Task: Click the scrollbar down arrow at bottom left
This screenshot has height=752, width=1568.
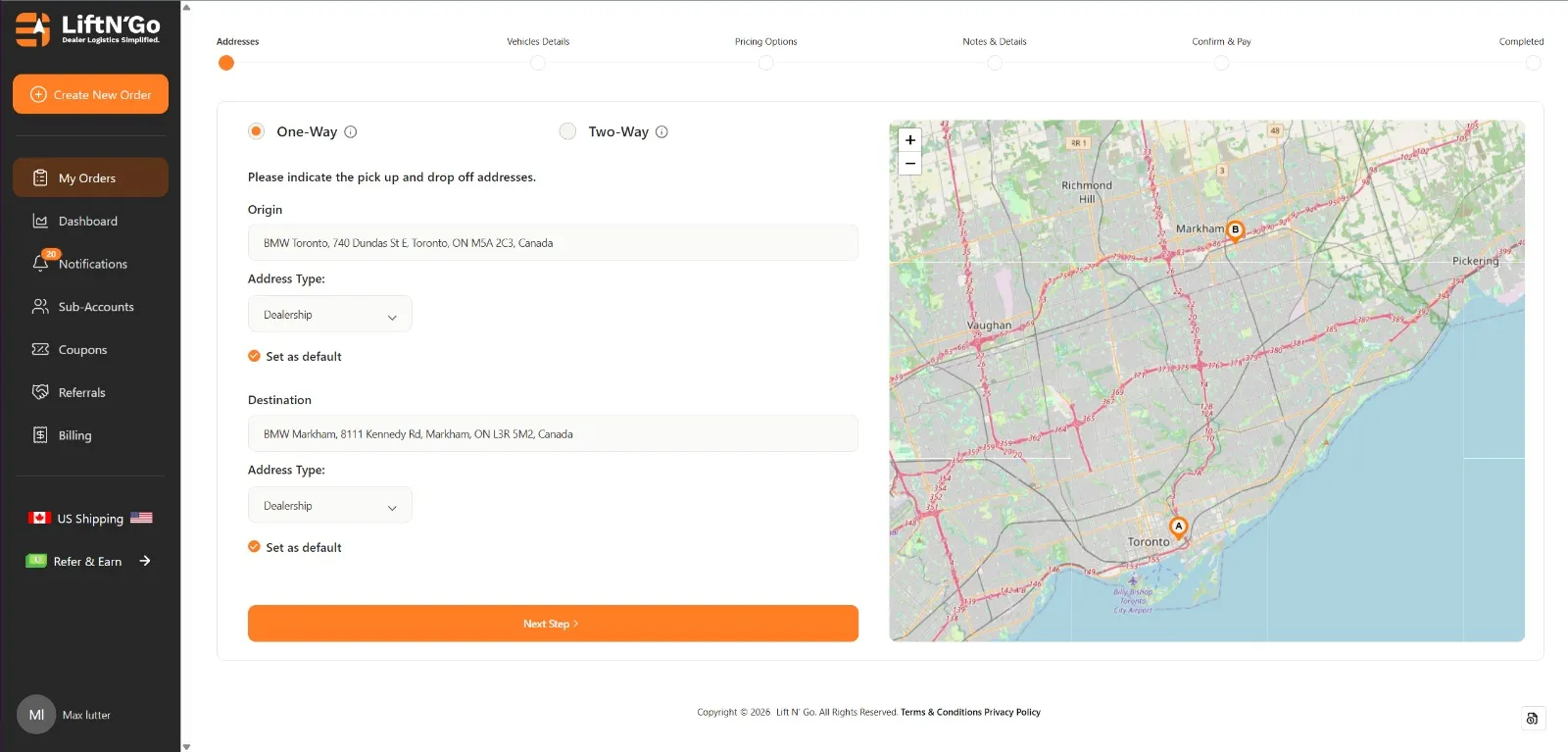Action: click(186, 747)
